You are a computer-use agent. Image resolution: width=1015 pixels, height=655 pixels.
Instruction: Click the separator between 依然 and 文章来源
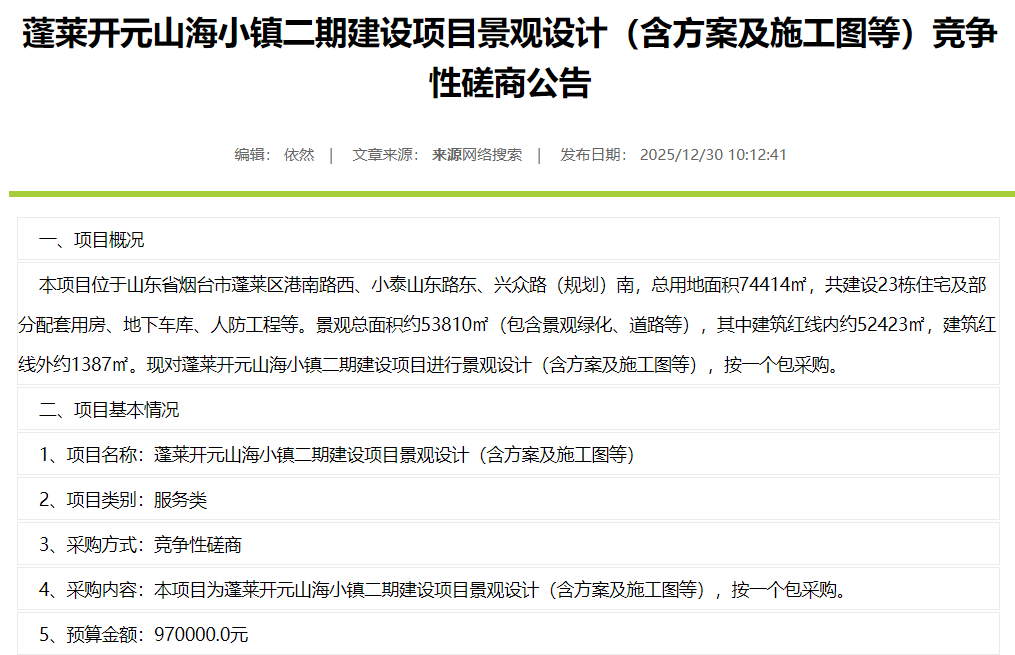[x=330, y=154]
